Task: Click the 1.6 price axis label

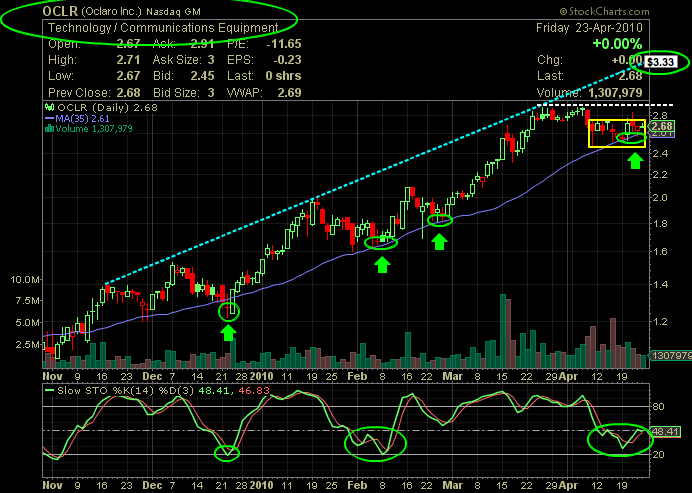Action: pos(660,252)
